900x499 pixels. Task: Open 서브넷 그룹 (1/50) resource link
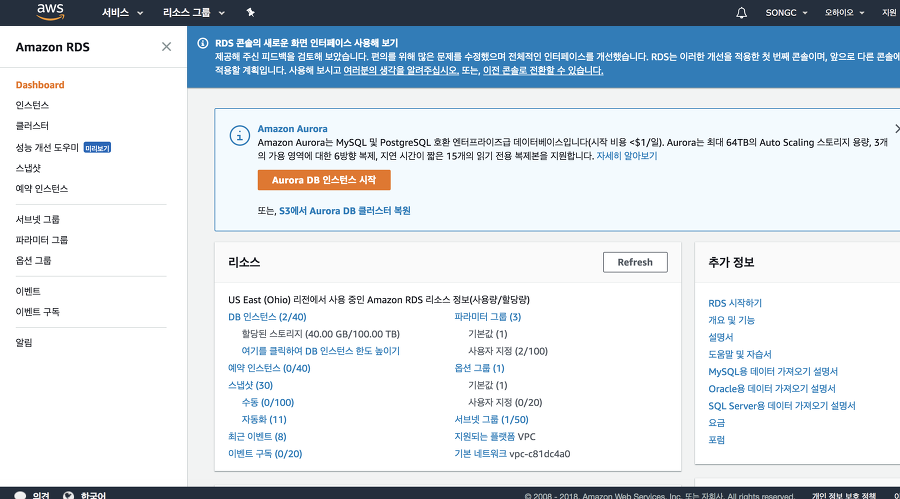492,420
